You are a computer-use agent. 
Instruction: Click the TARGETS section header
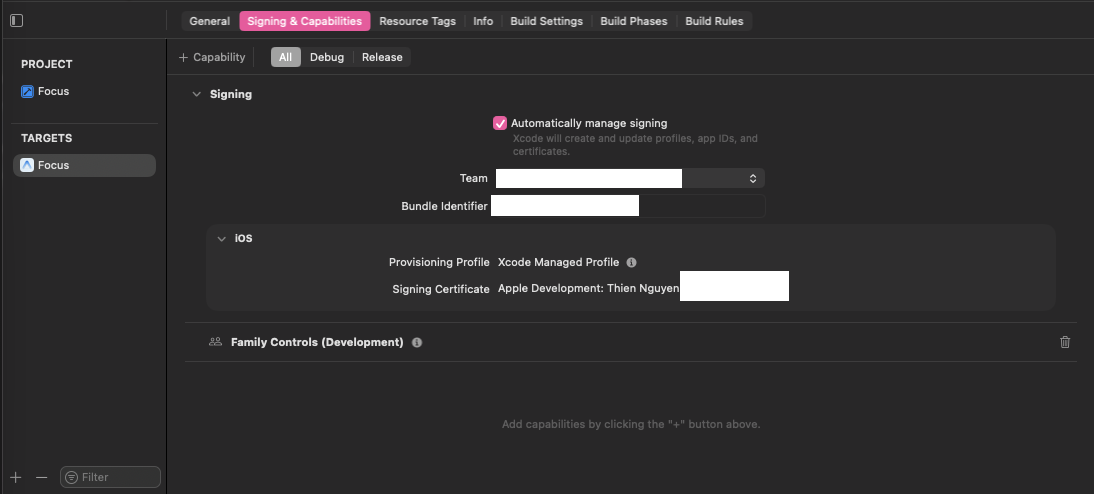(x=47, y=138)
